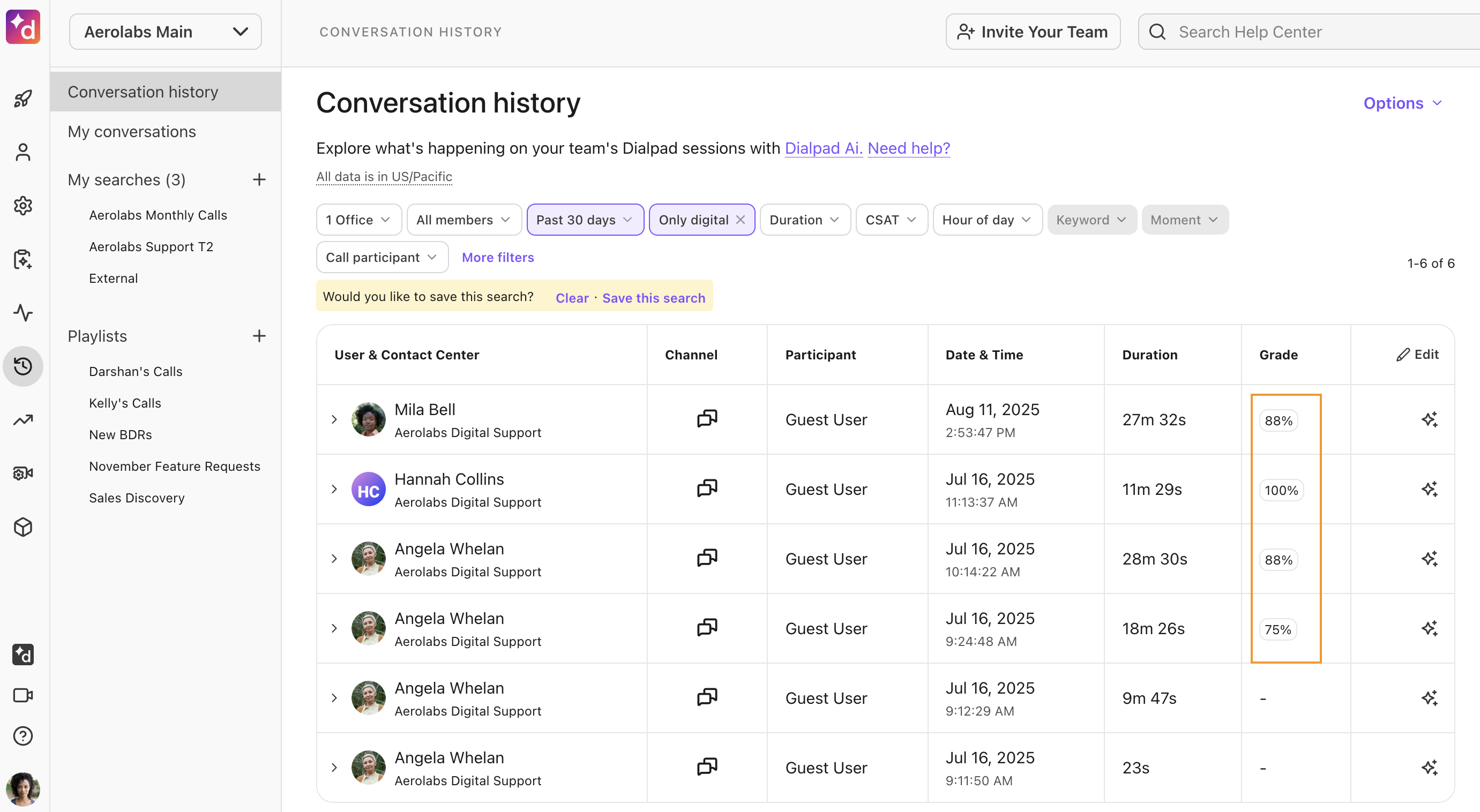
Task: Click AI sparkle icon for Hannah Collins row
Action: [1430, 489]
